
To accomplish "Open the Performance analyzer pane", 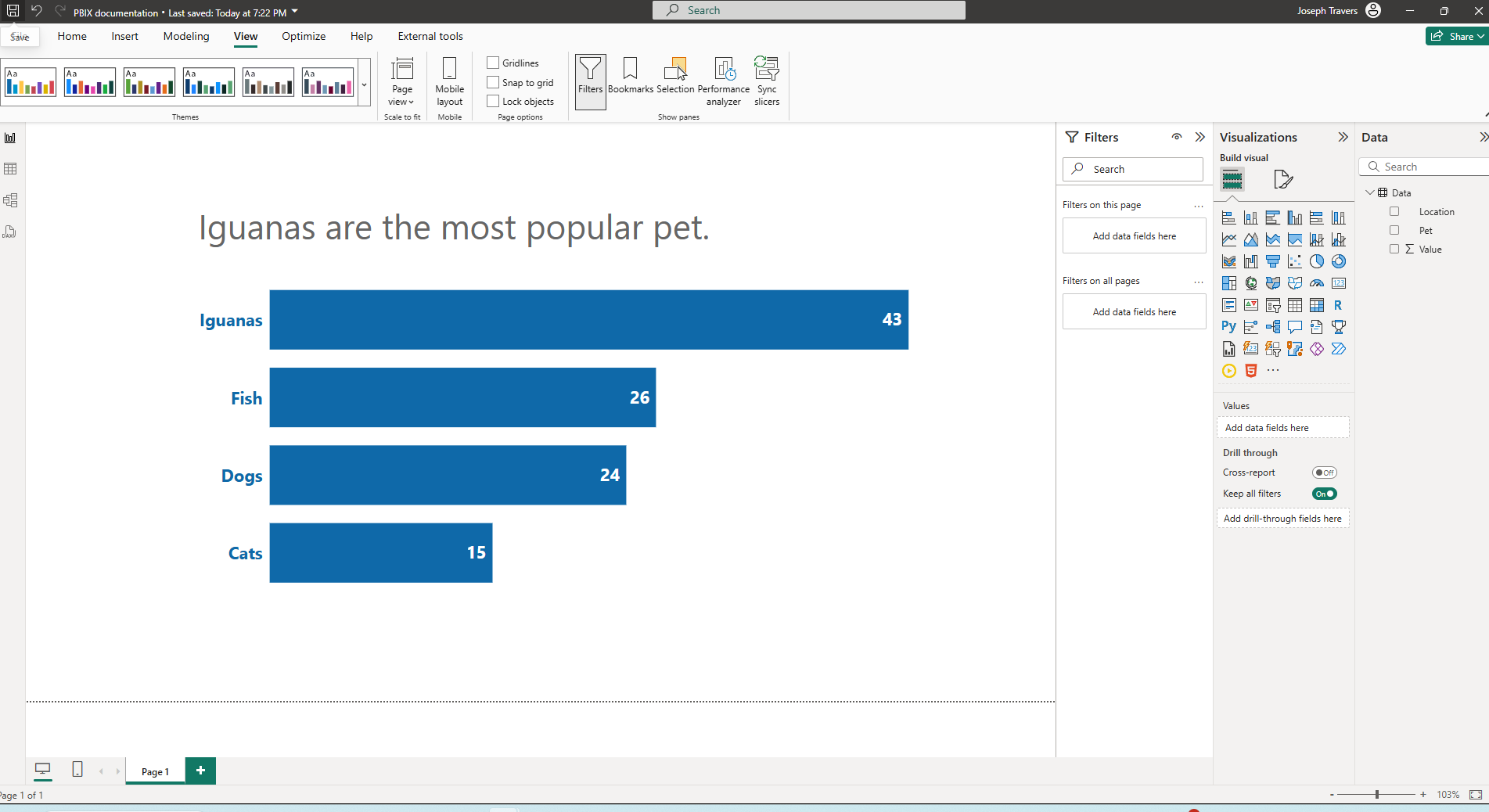I will tap(723, 81).
